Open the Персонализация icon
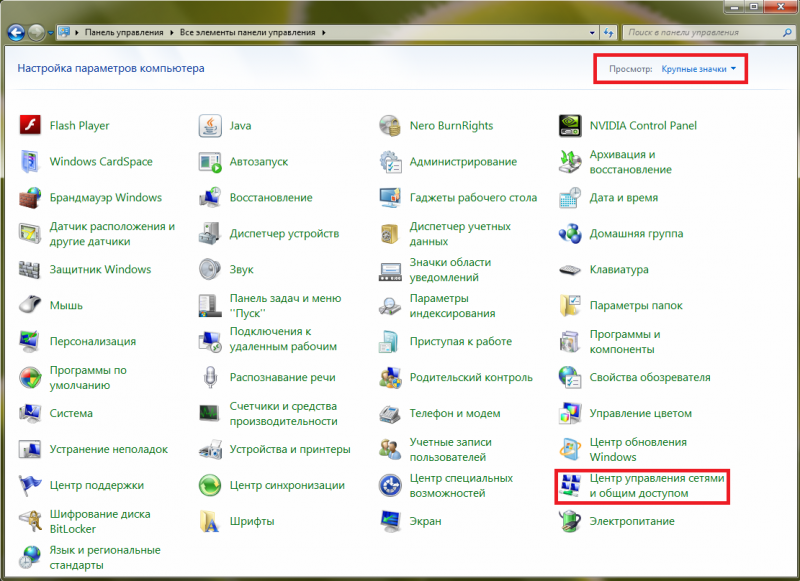Screen dimensions: 800x581 [30, 341]
